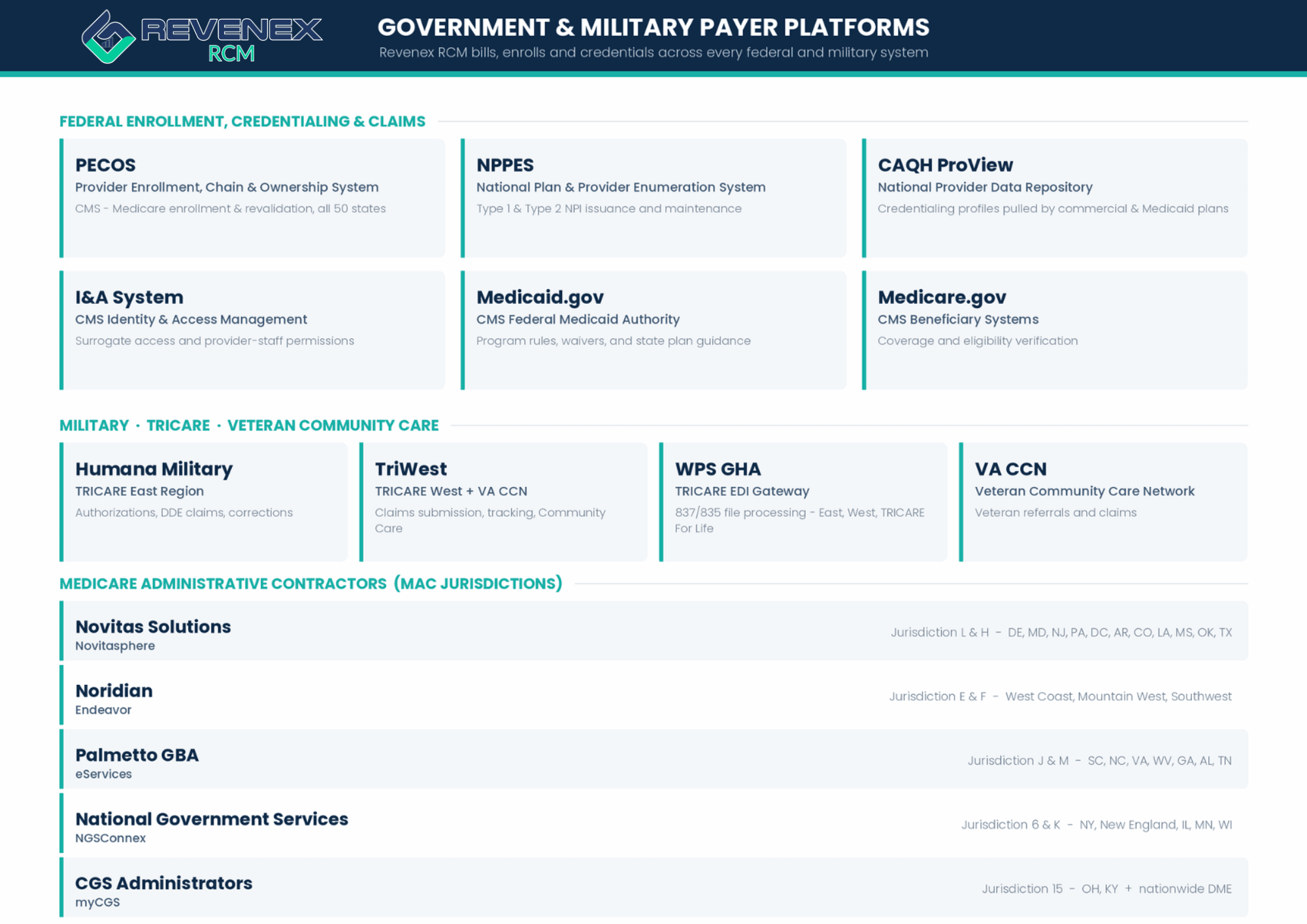Click the Medicare Administrative Contractors heading
Viewport: 1307px width, 924px height.
311,584
